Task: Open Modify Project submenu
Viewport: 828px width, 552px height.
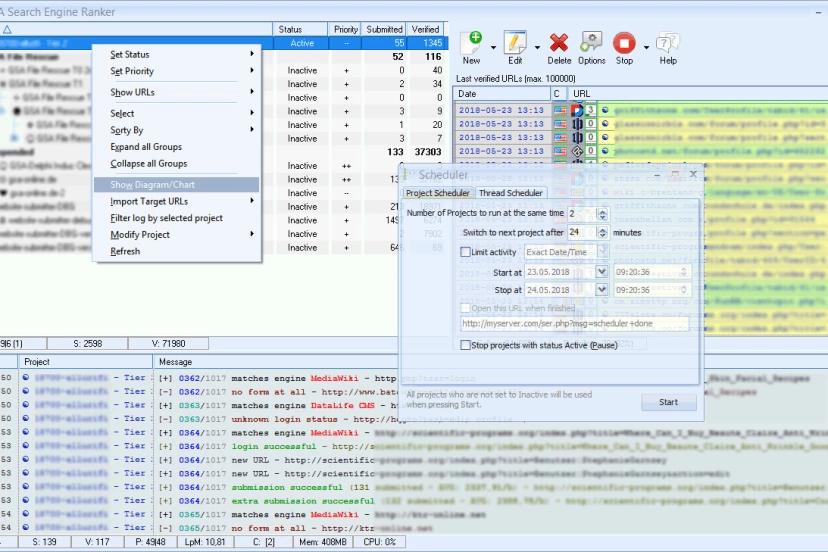Action: coord(177,235)
